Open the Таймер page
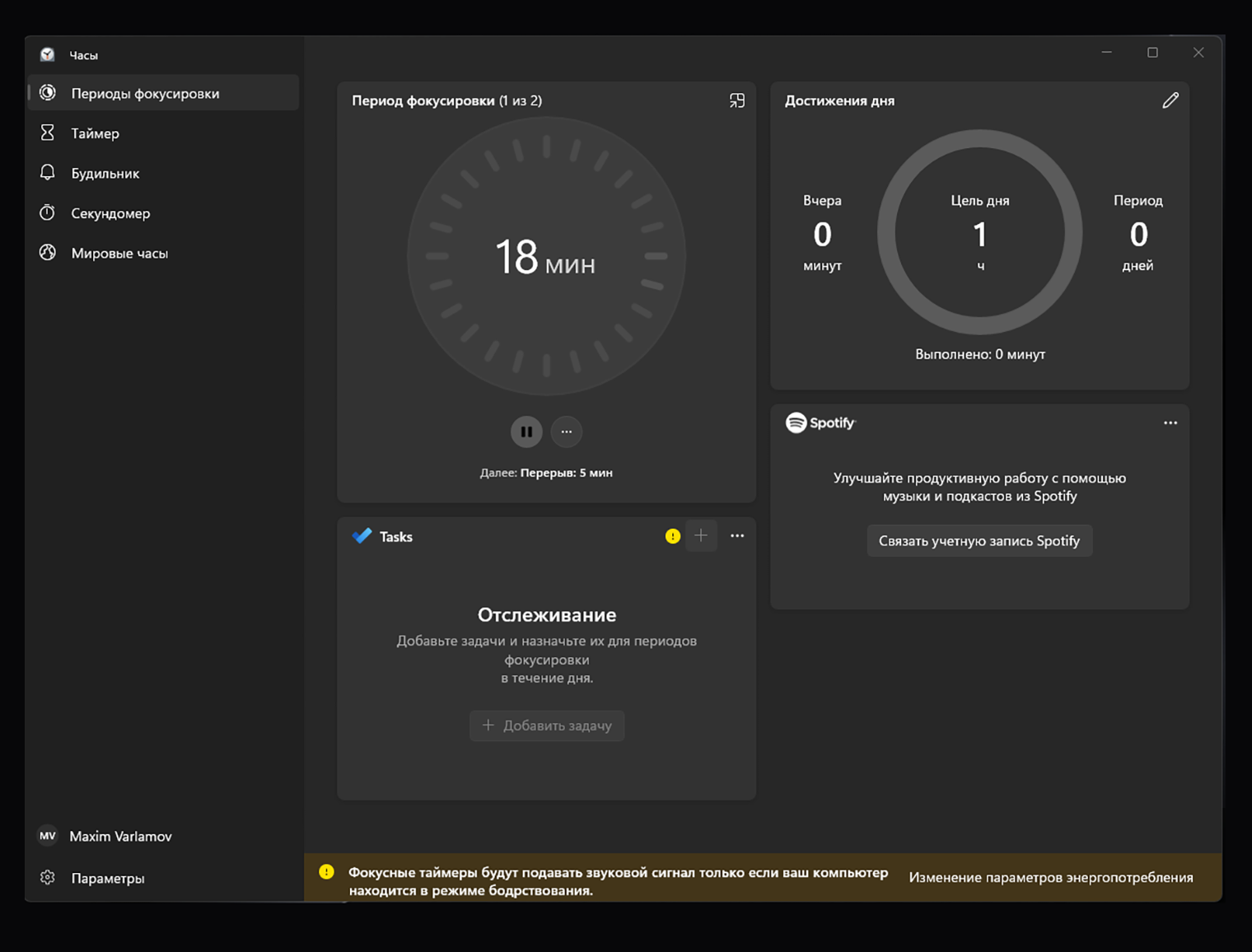This screenshot has height=952, width=1252. 163,133
